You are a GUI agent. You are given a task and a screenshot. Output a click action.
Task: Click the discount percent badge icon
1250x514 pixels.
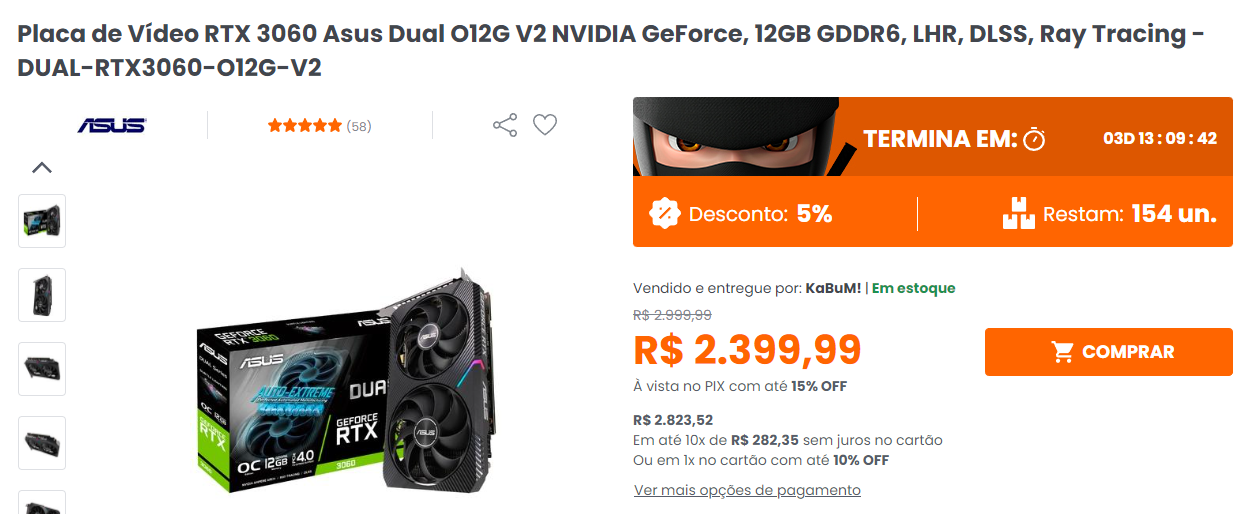664,213
